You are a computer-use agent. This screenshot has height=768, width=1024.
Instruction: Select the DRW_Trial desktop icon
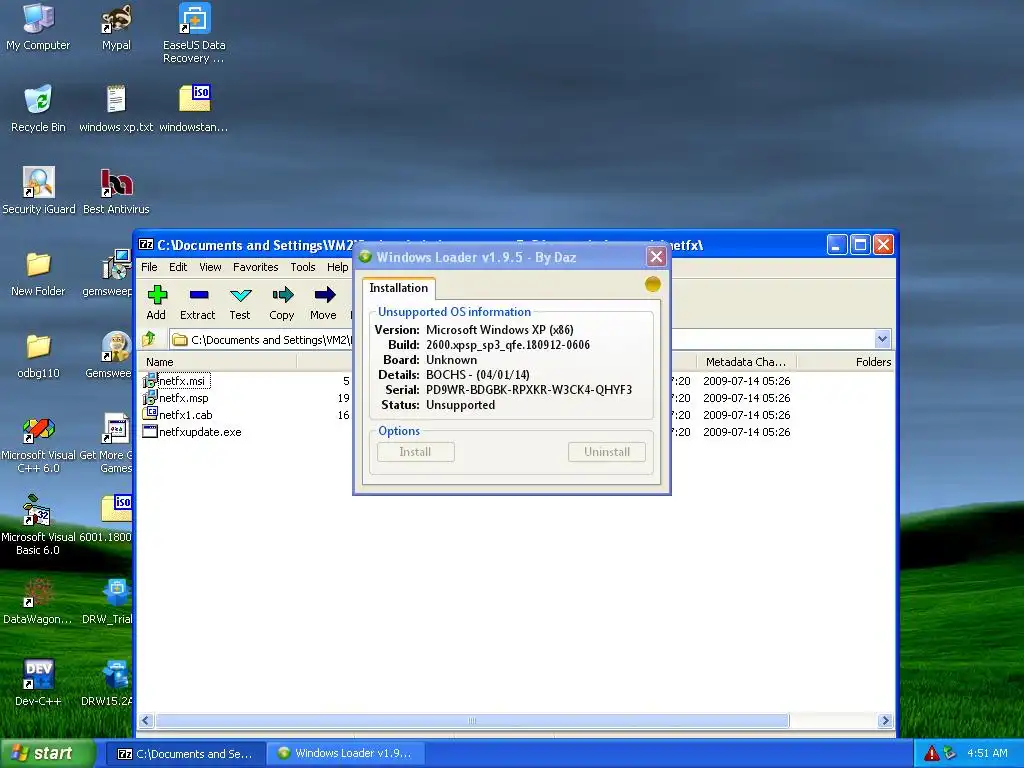(x=108, y=601)
